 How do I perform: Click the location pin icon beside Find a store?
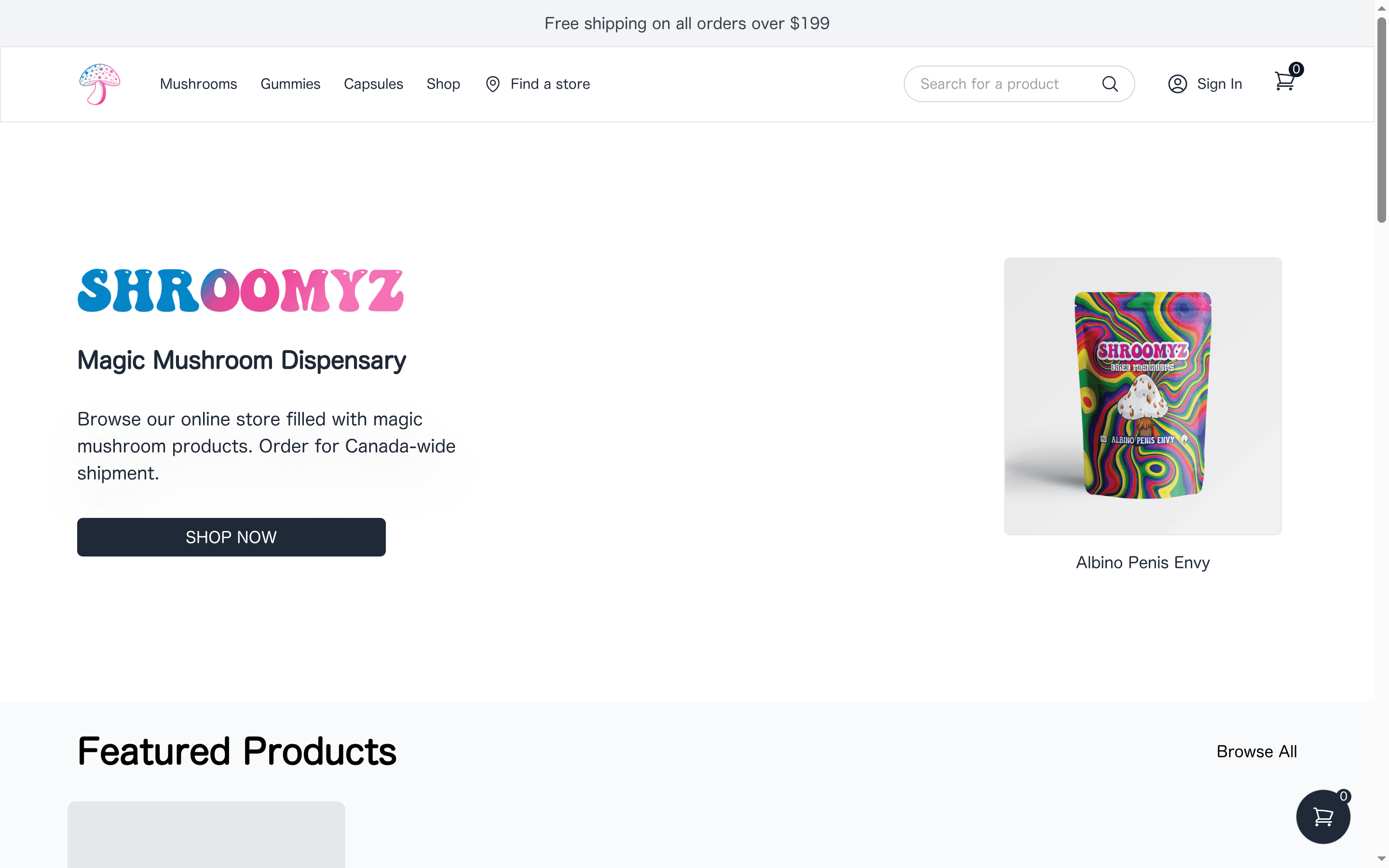[x=493, y=84]
